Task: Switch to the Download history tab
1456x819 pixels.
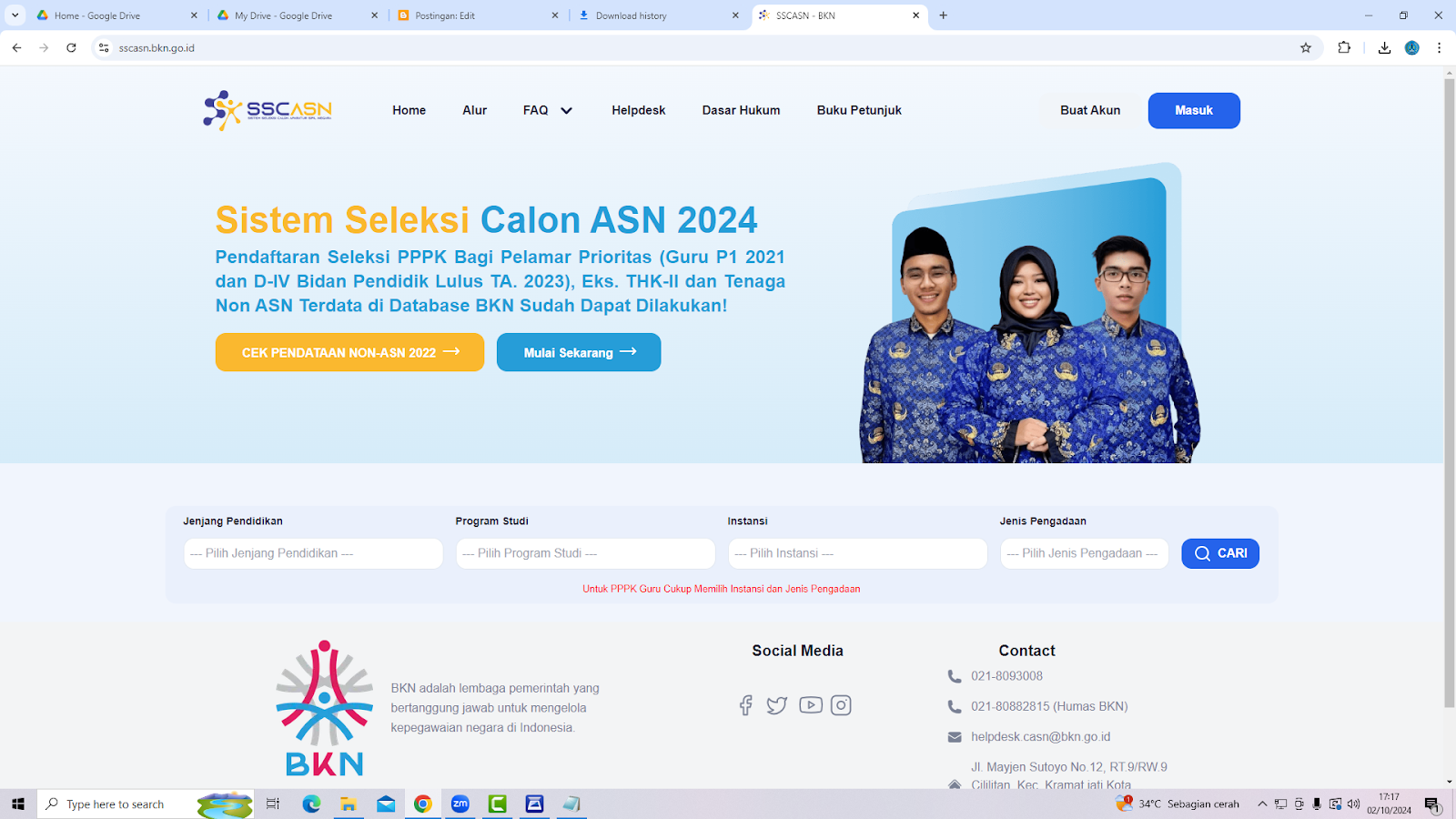Action: tap(659, 15)
